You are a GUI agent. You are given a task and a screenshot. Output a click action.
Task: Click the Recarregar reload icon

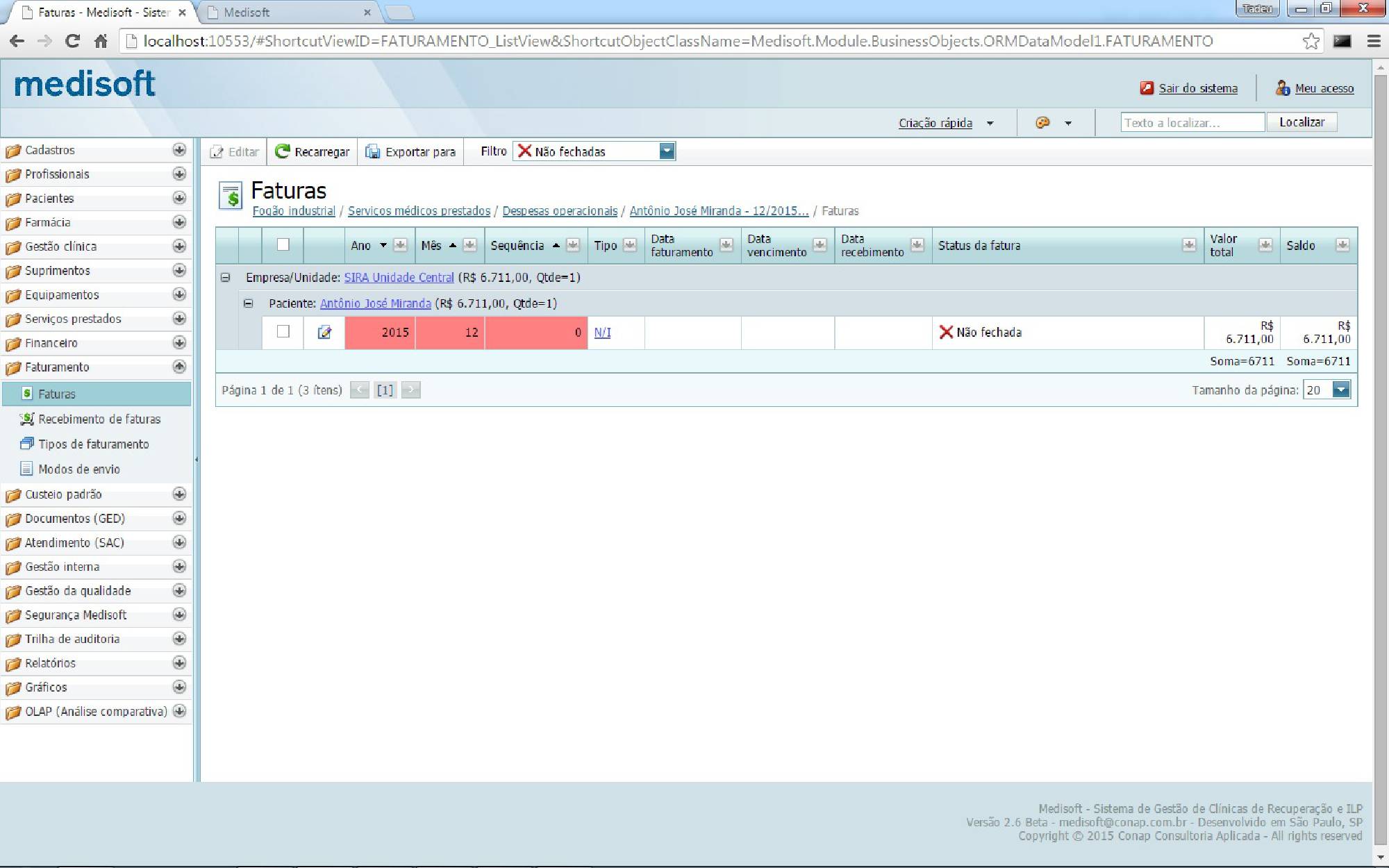283,151
